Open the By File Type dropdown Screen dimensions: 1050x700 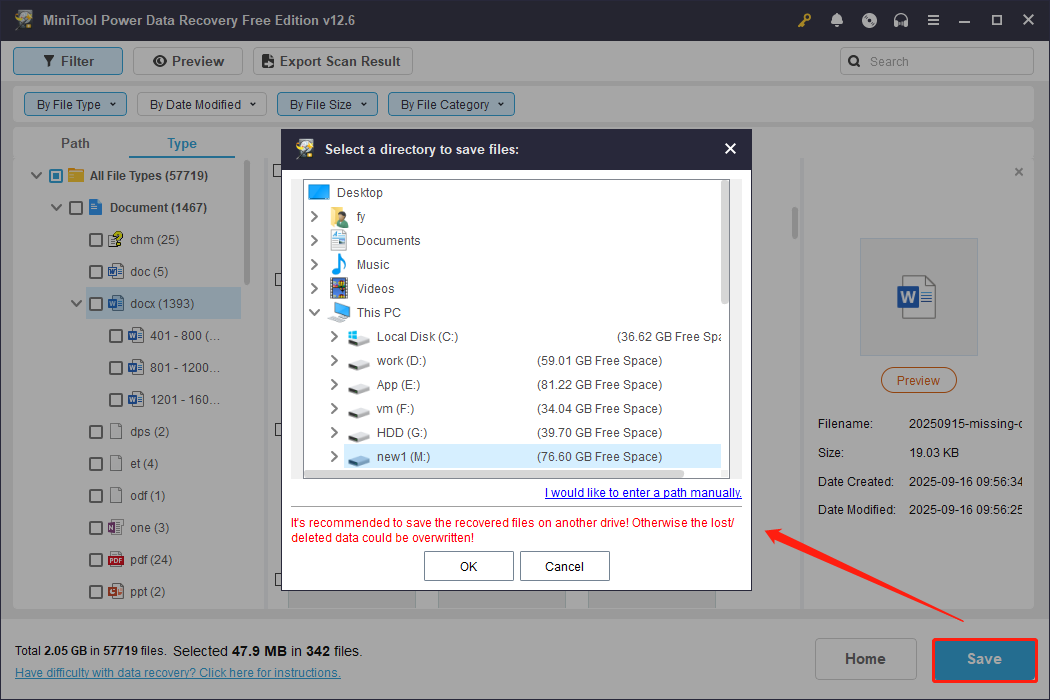pyautogui.click(x=75, y=104)
